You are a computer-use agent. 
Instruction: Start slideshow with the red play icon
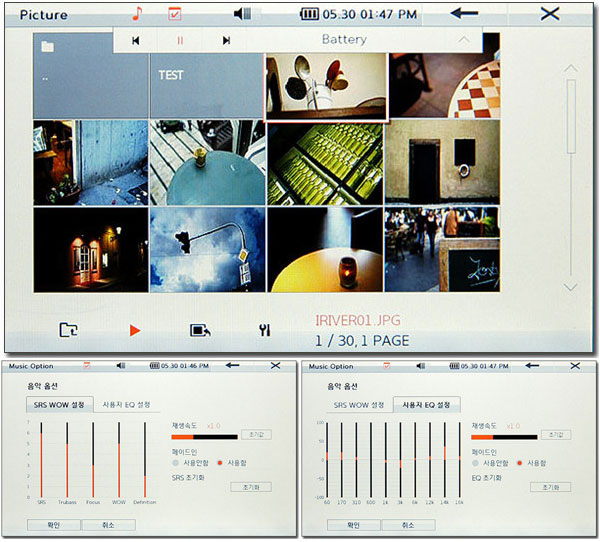point(135,330)
